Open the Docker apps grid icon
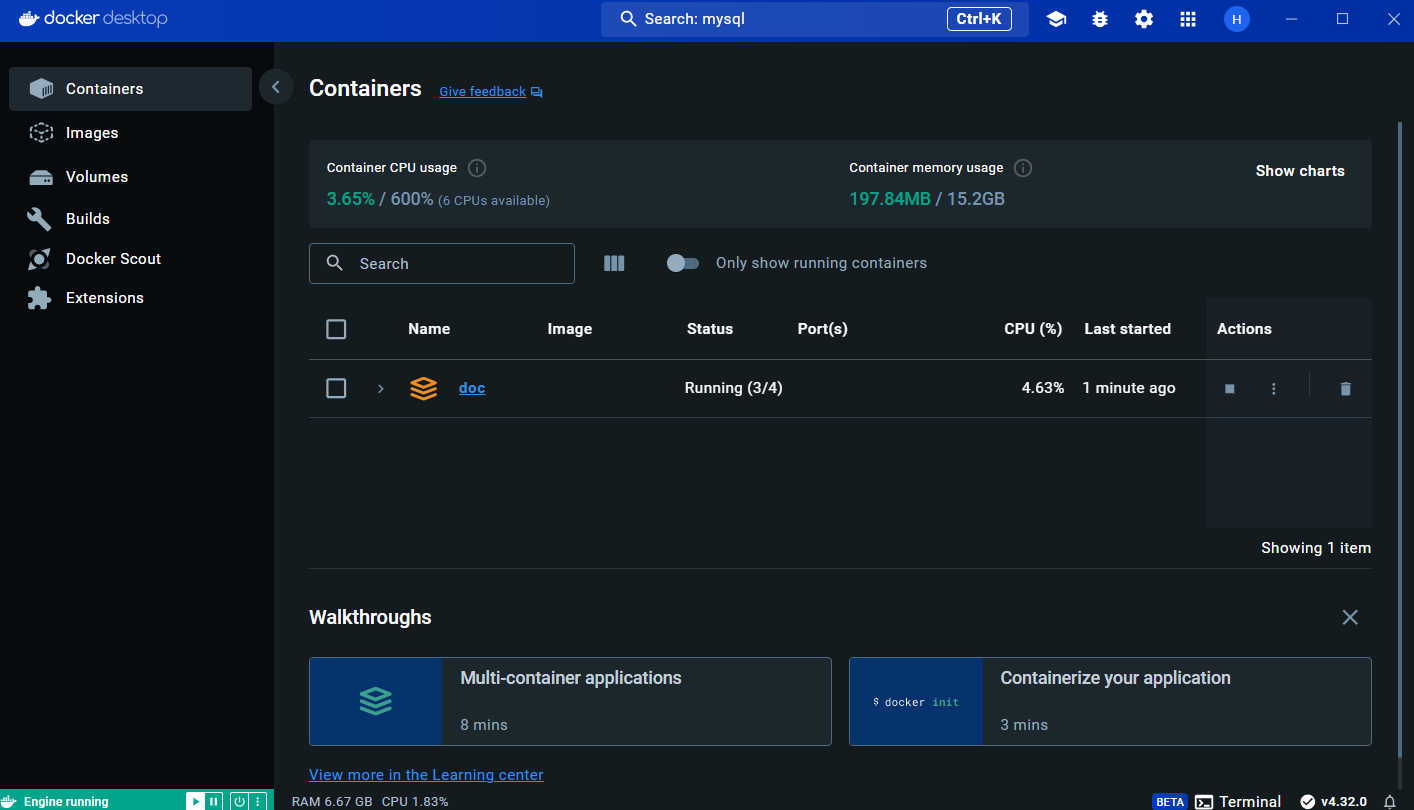1414x810 pixels. point(1188,19)
